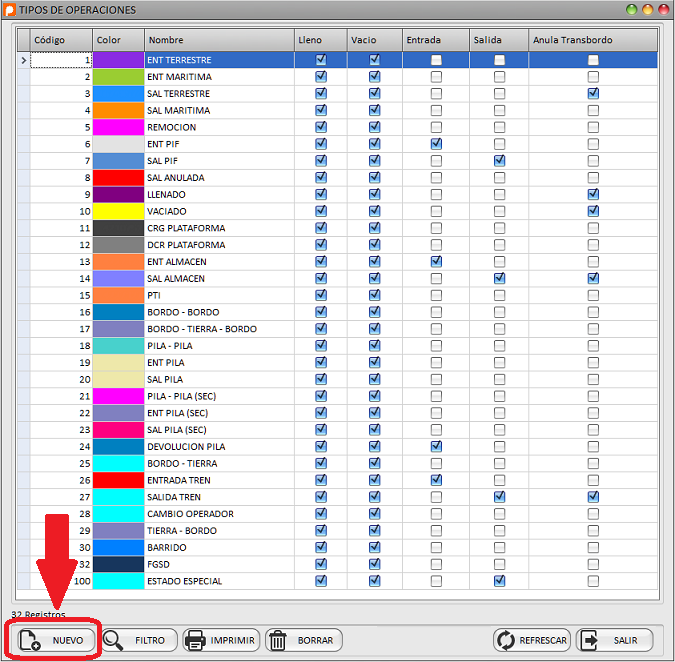Select the PILA - PILA (SEC) cell
Screen dimensions: 675x662
[220, 396]
